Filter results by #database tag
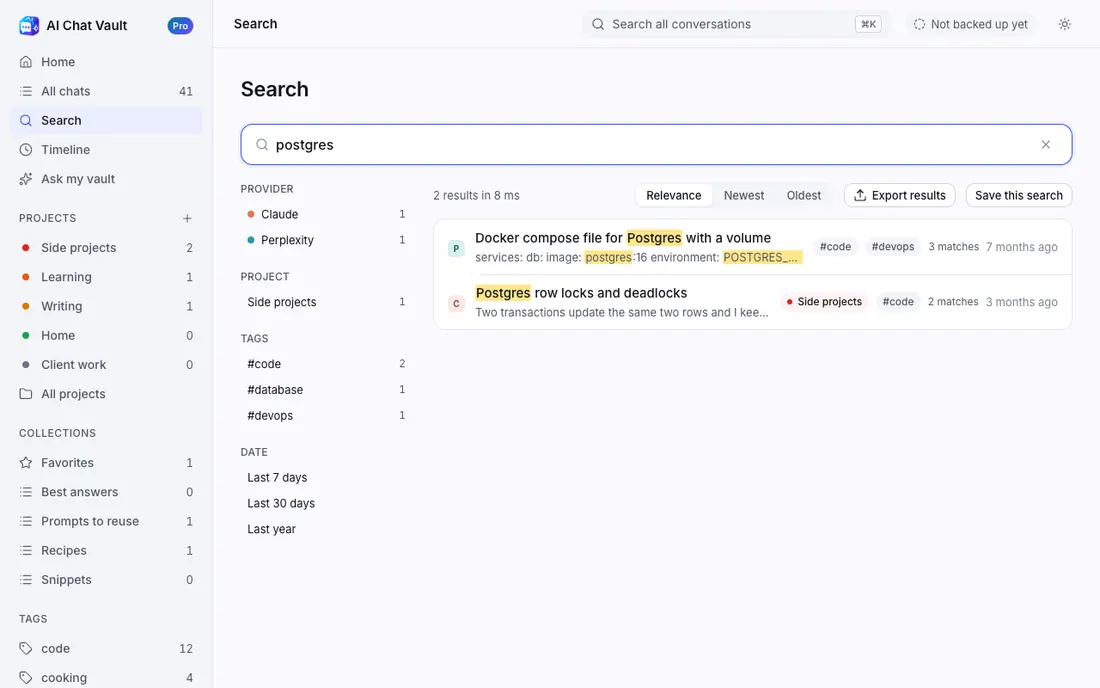This screenshot has width=1100, height=688. (326, 389)
